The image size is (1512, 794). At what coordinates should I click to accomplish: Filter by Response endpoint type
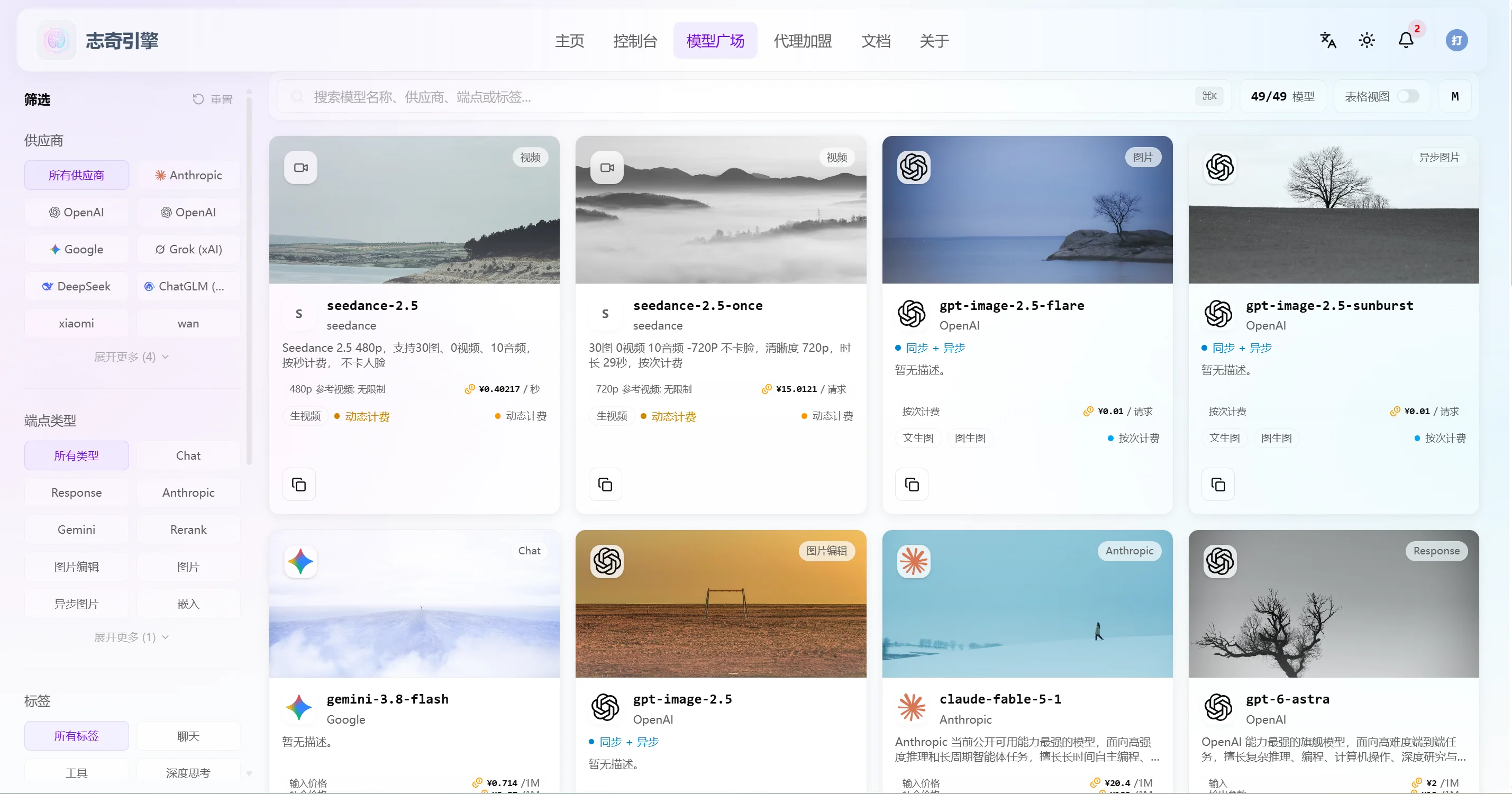click(76, 492)
